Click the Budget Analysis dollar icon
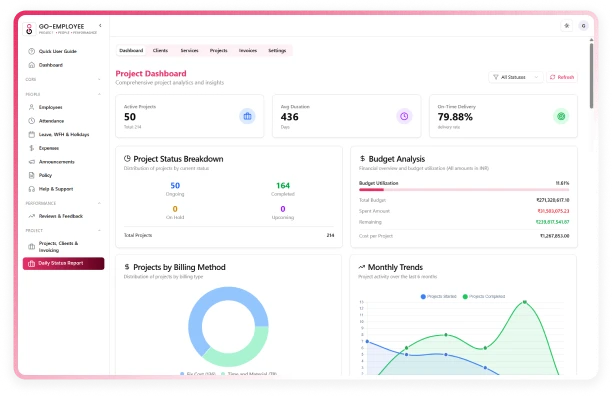The image size is (613, 397). click(x=362, y=158)
